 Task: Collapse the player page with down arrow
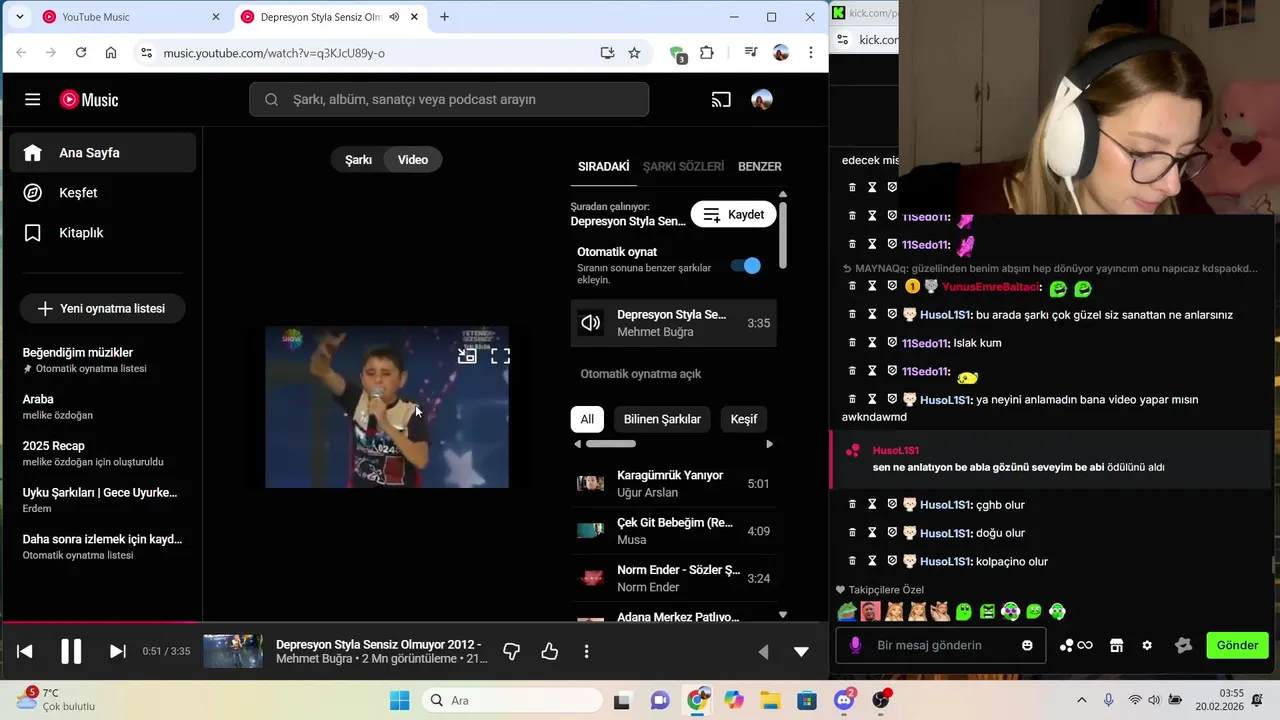tap(801, 651)
